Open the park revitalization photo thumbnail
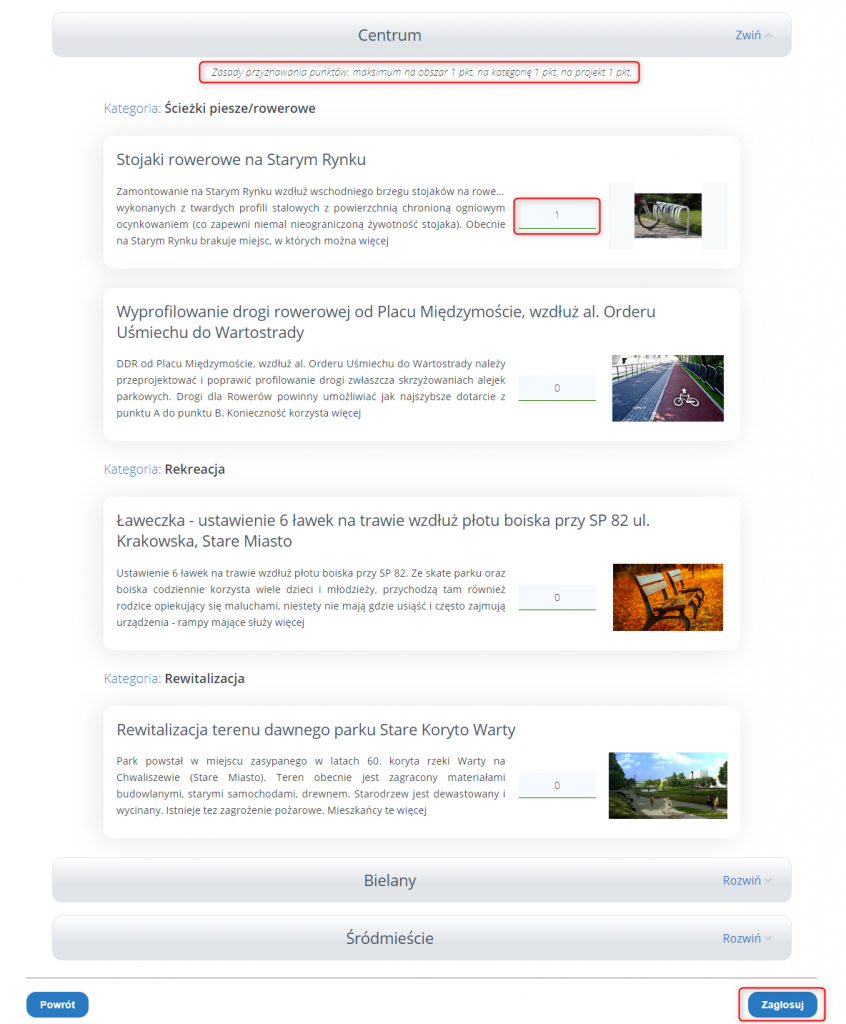Viewport: 846px width, 1024px height. tap(668, 785)
